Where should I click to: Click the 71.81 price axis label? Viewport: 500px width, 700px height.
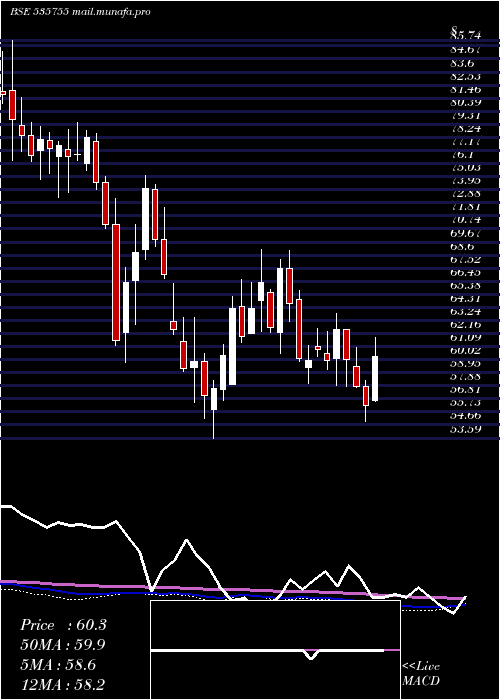(466, 207)
